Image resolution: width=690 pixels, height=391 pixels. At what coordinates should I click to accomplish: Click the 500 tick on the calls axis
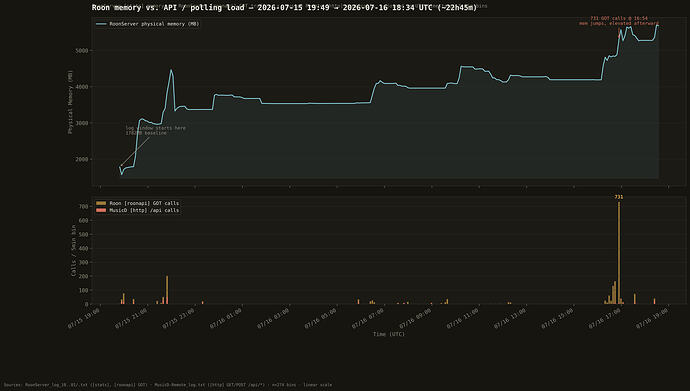(84, 234)
